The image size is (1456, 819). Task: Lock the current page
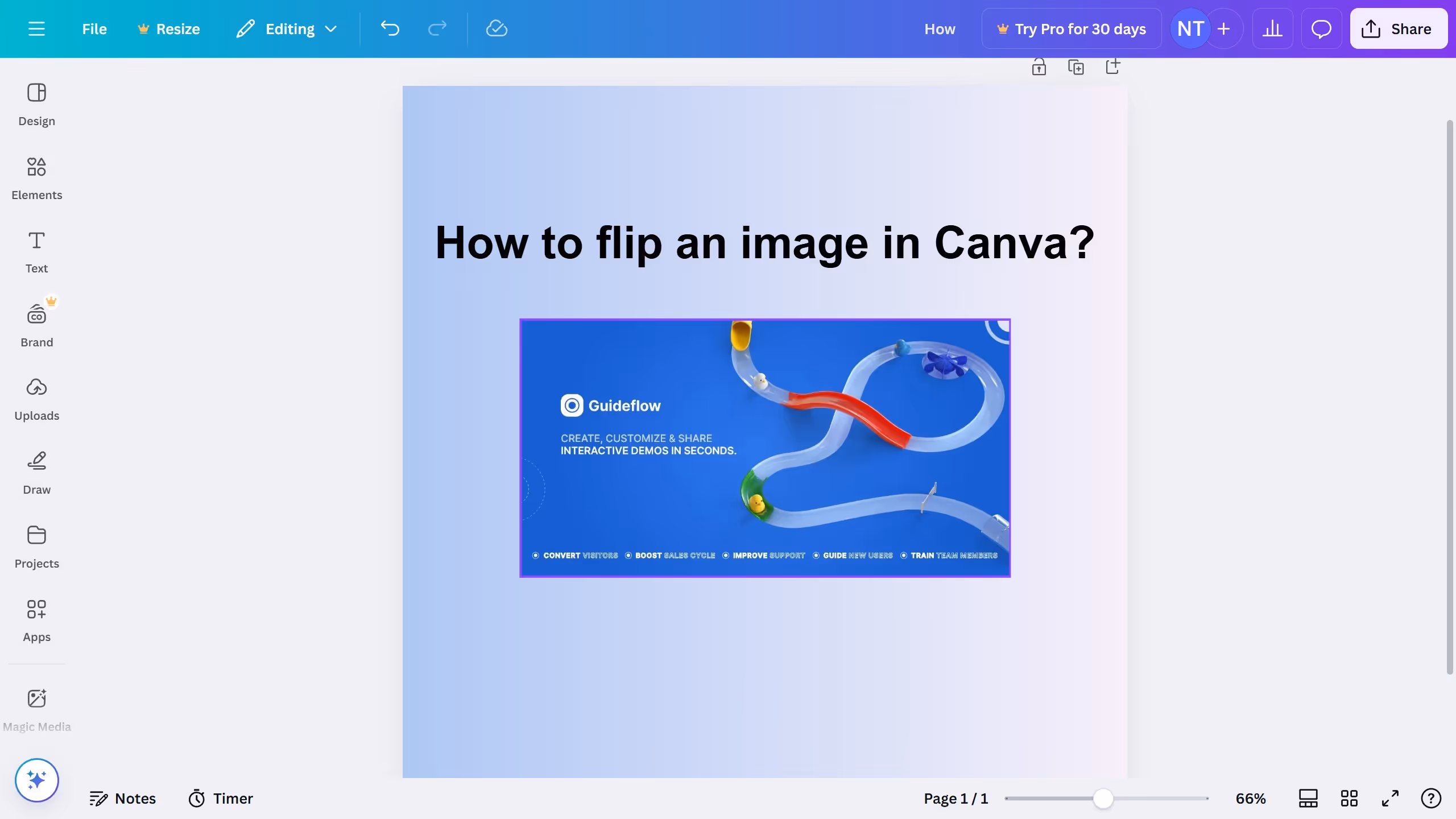pos(1038,67)
